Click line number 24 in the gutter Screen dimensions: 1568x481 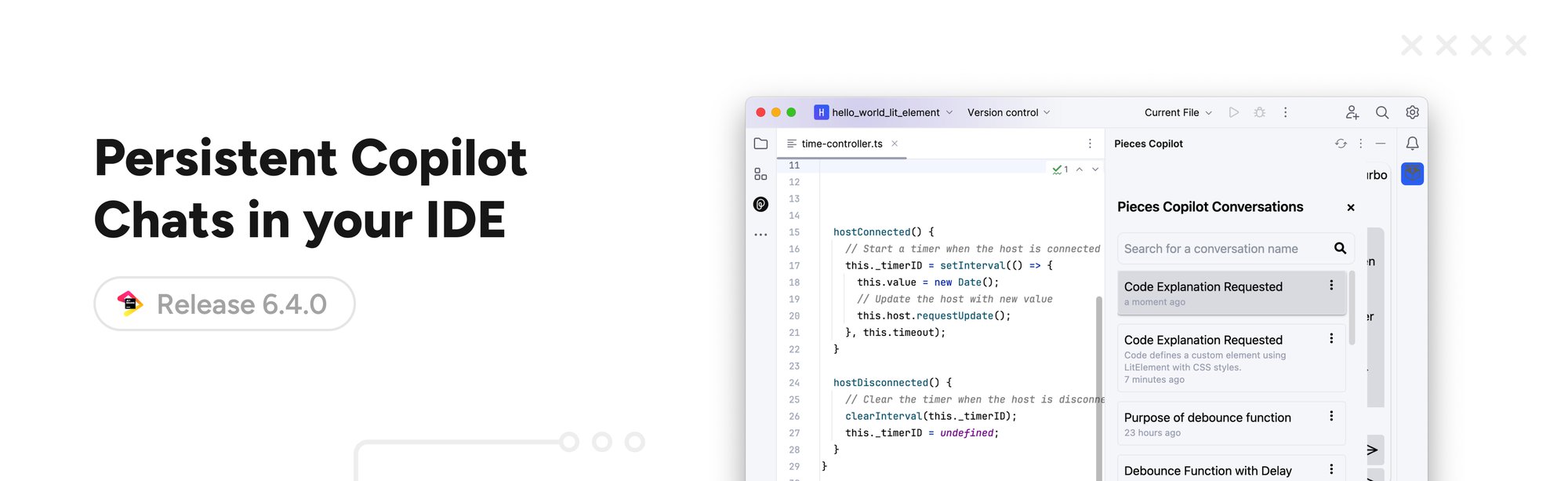pos(794,383)
